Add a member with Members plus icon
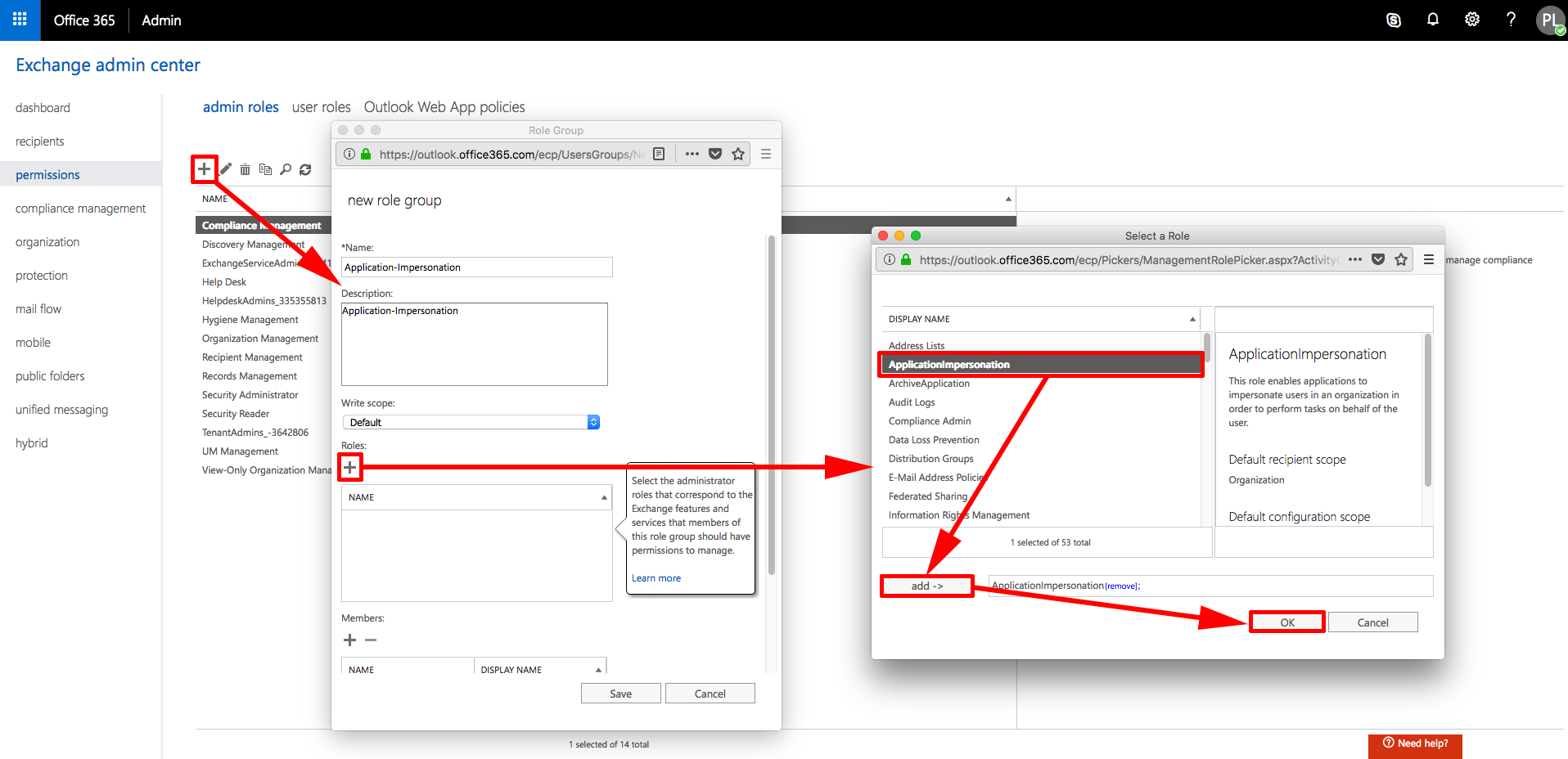The image size is (1568, 759). (x=349, y=640)
